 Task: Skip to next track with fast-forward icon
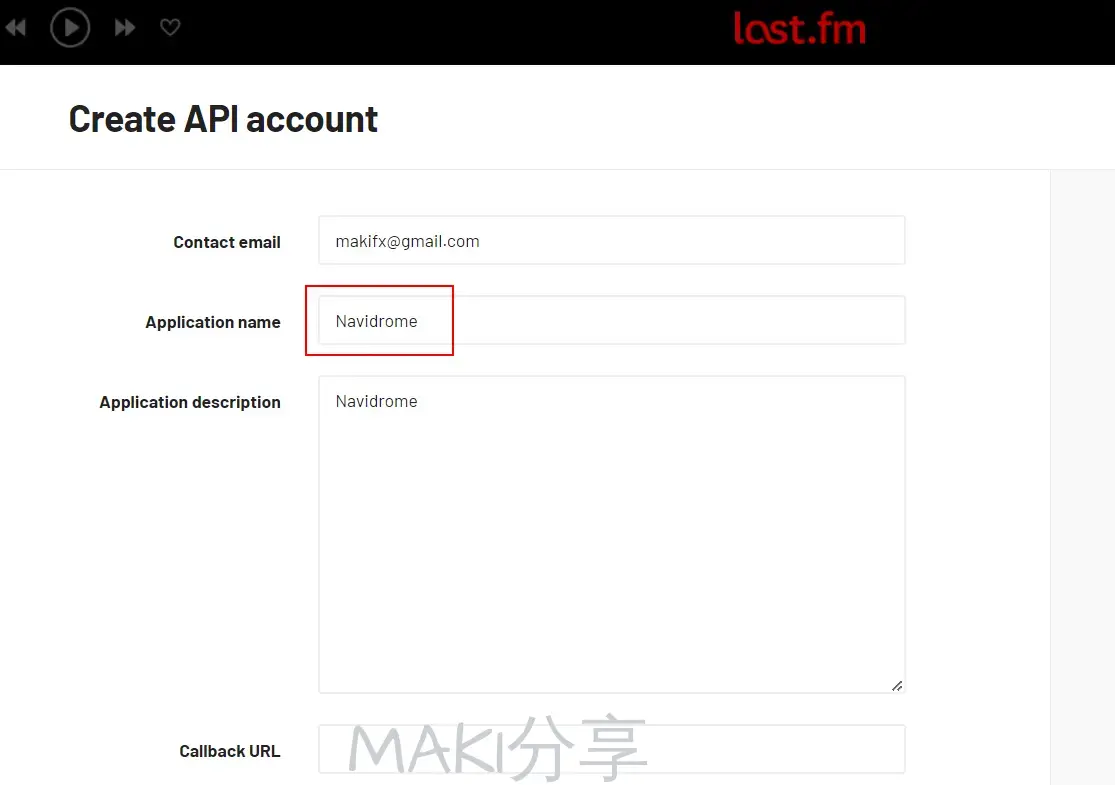(125, 28)
